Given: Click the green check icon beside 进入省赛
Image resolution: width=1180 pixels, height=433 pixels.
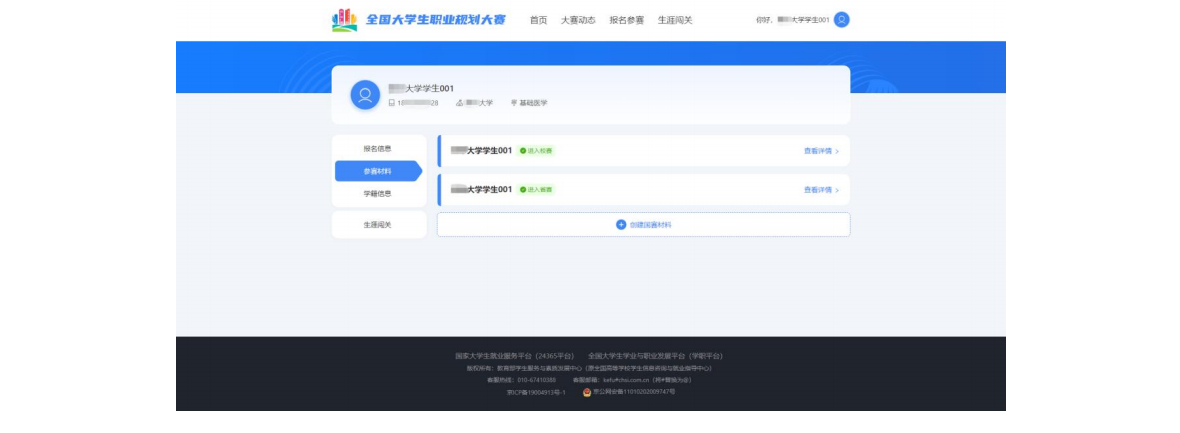Looking at the screenshot, I should (522, 189).
